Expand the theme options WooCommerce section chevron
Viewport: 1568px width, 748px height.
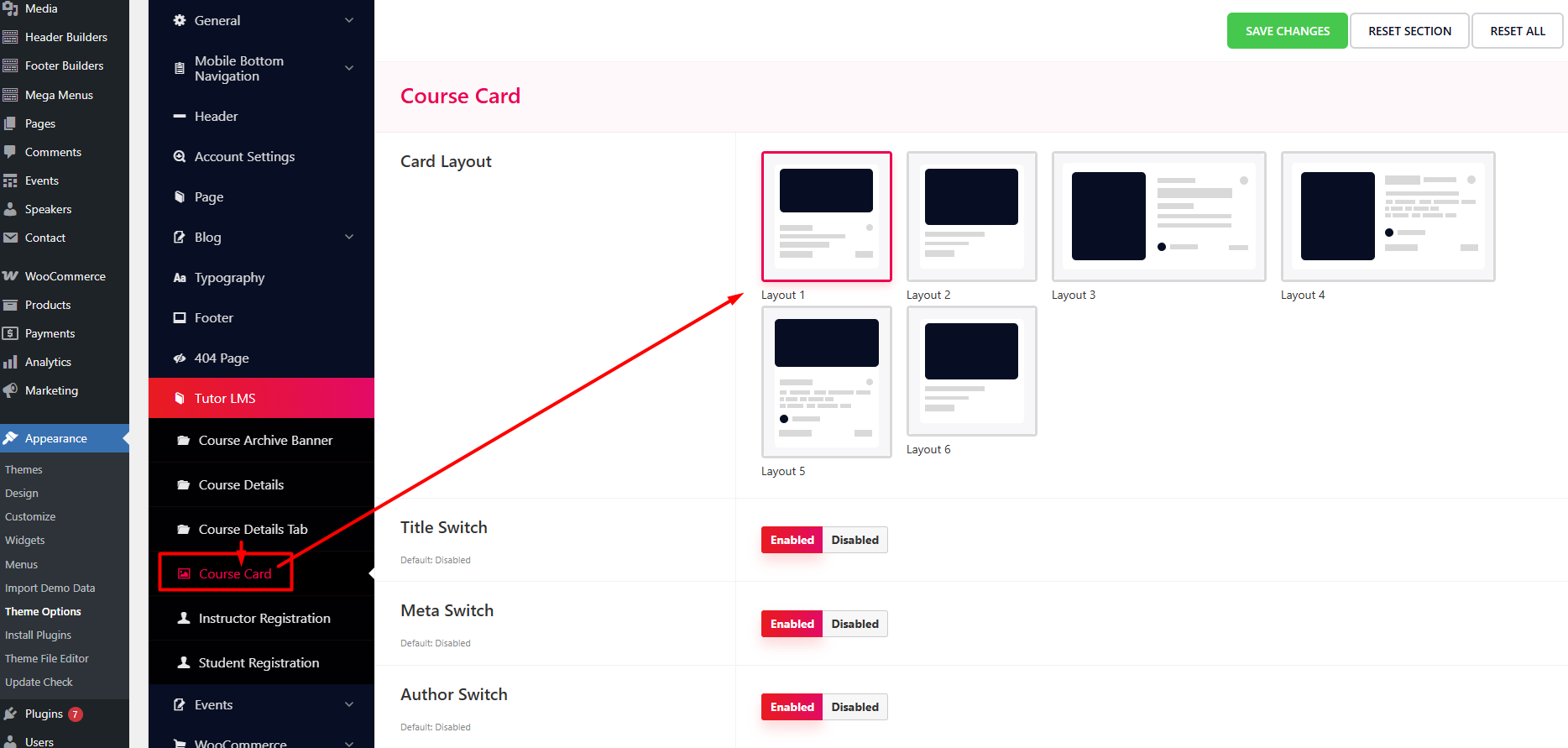pyautogui.click(x=349, y=743)
